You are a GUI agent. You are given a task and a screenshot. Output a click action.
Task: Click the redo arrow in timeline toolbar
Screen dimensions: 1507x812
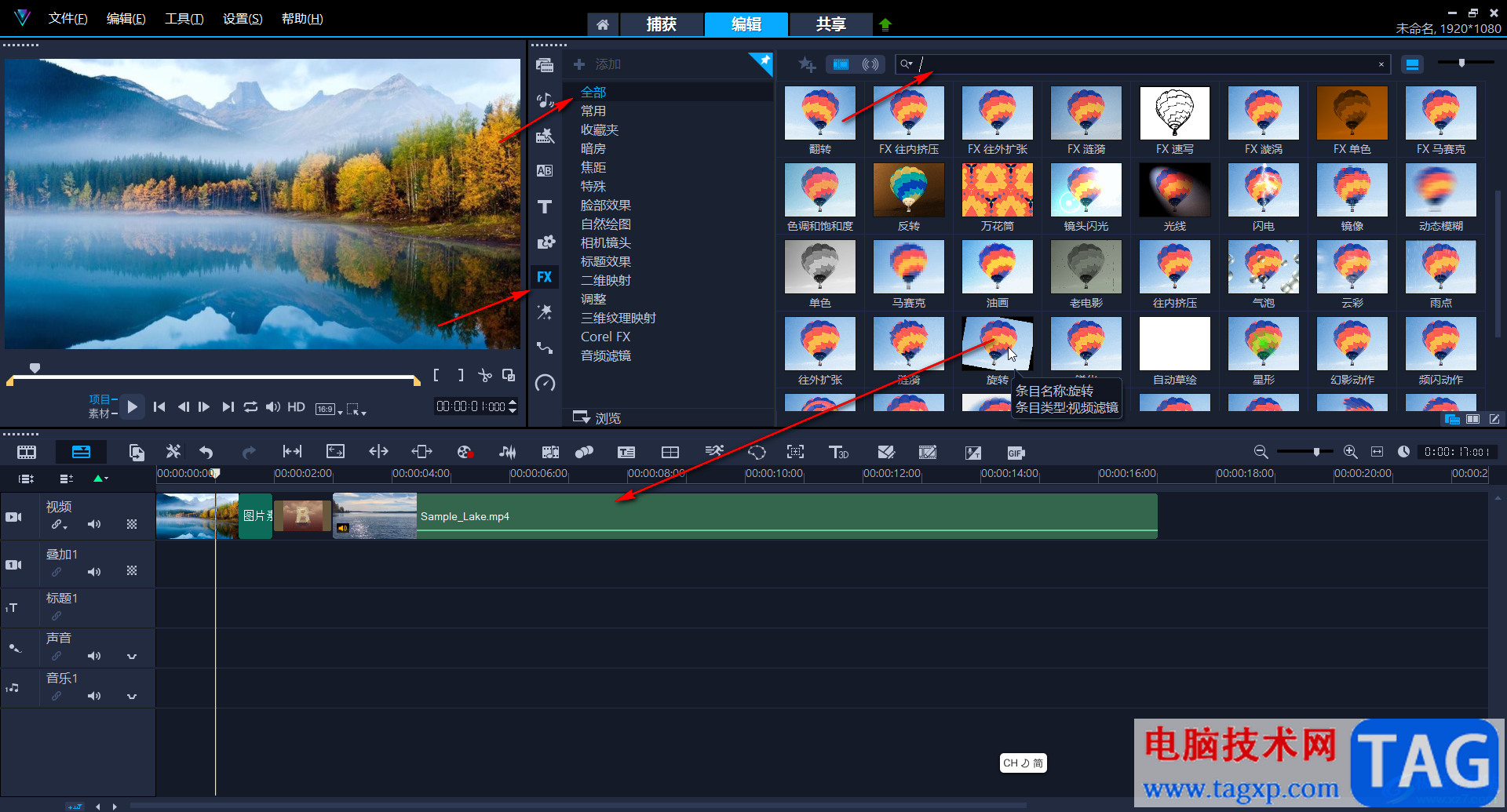pos(249,452)
